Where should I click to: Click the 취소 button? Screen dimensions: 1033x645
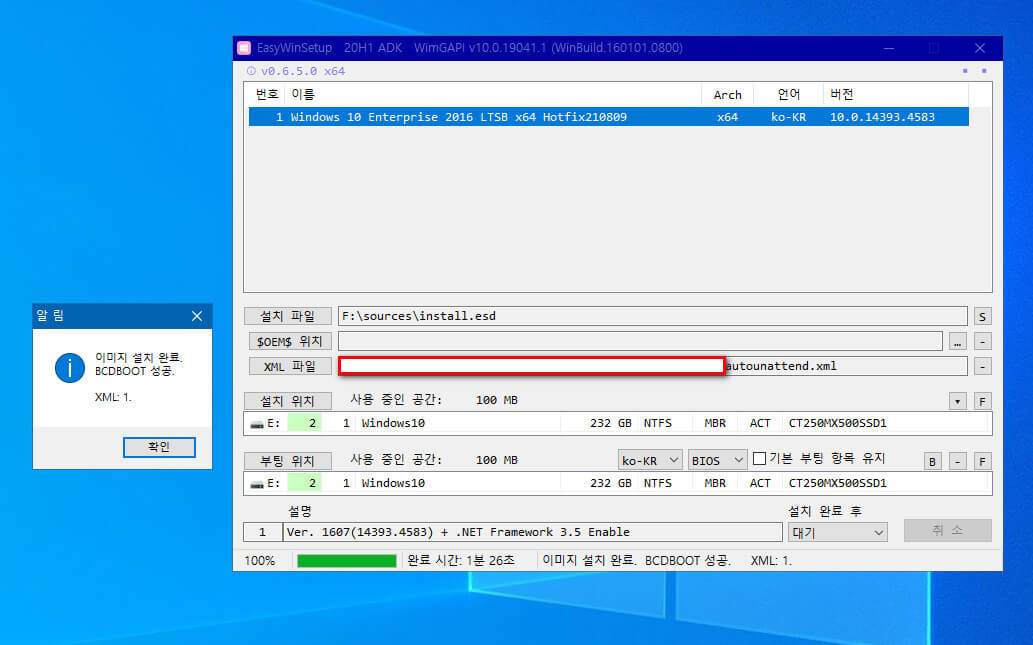pyautogui.click(x=947, y=530)
